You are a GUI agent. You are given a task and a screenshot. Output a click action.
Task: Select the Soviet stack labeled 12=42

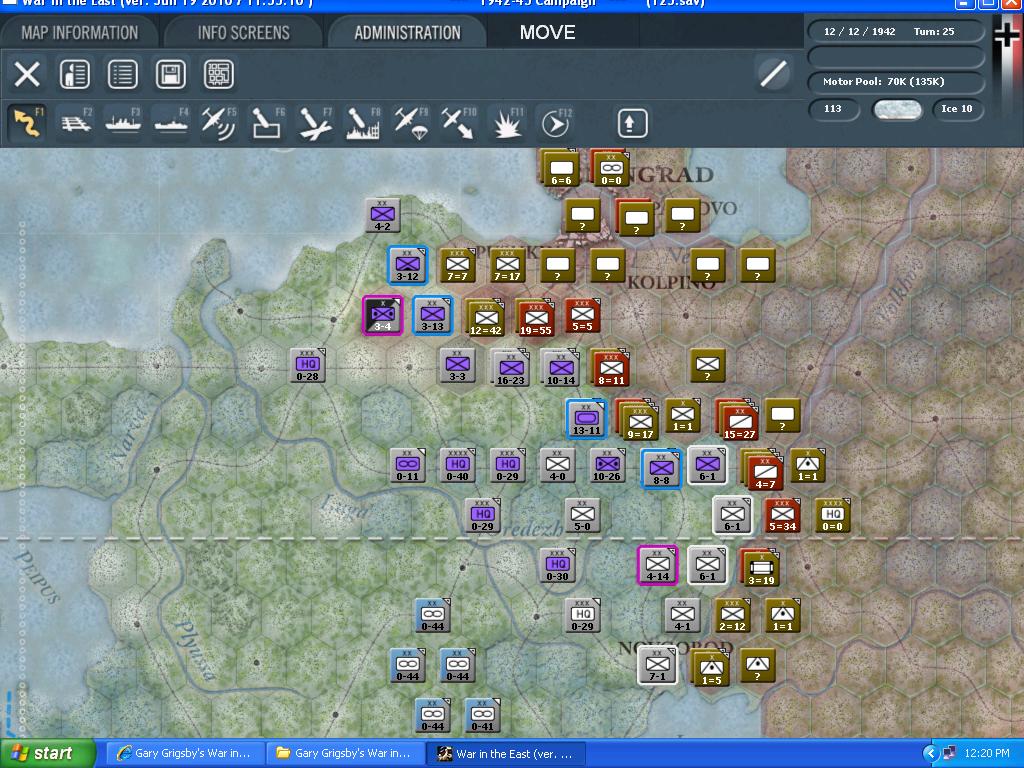click(485, 317)
